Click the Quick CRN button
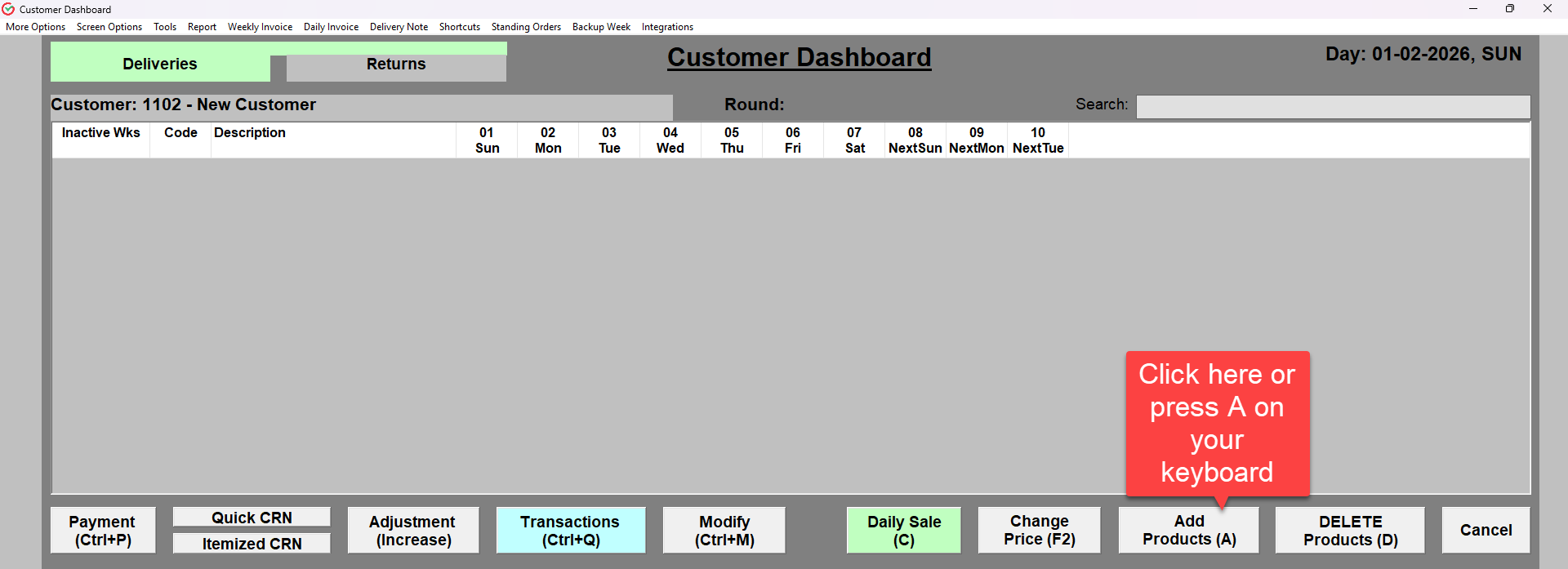Image resolution: width=1568 pixels, height=569 pixels. [x=252, y=518]
